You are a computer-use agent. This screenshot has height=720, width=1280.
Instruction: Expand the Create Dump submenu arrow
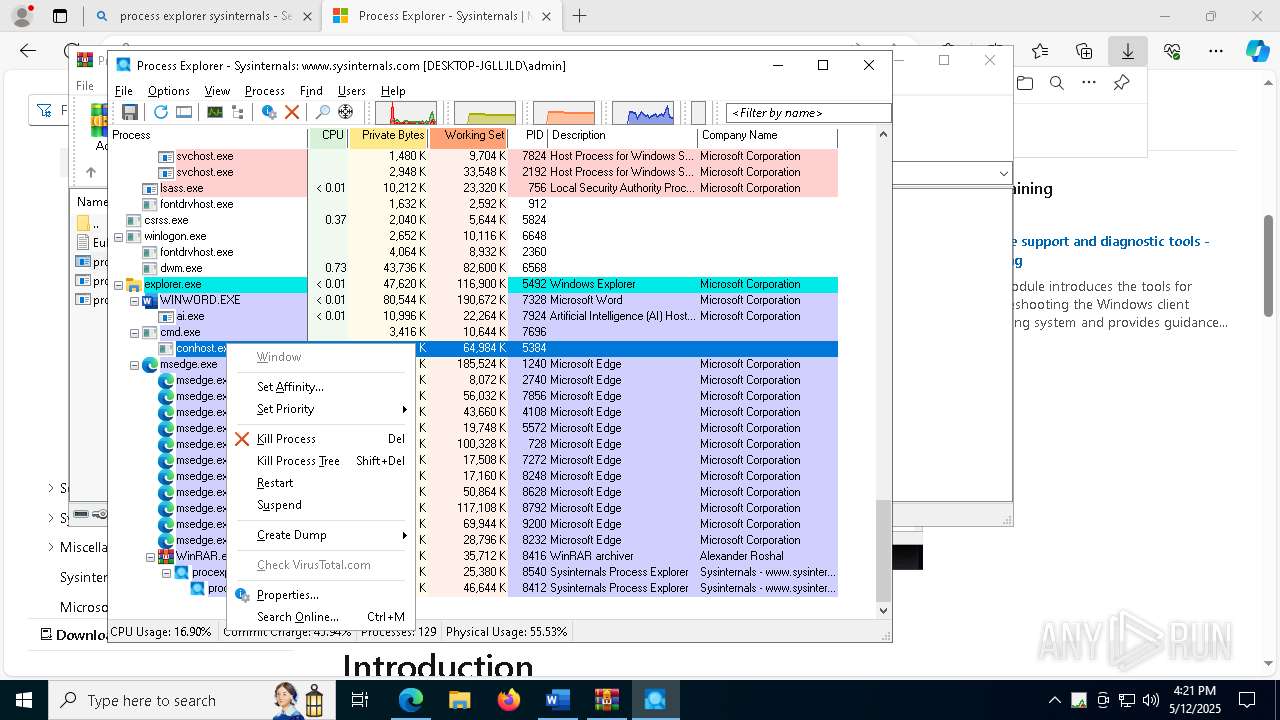coord(405,535)
